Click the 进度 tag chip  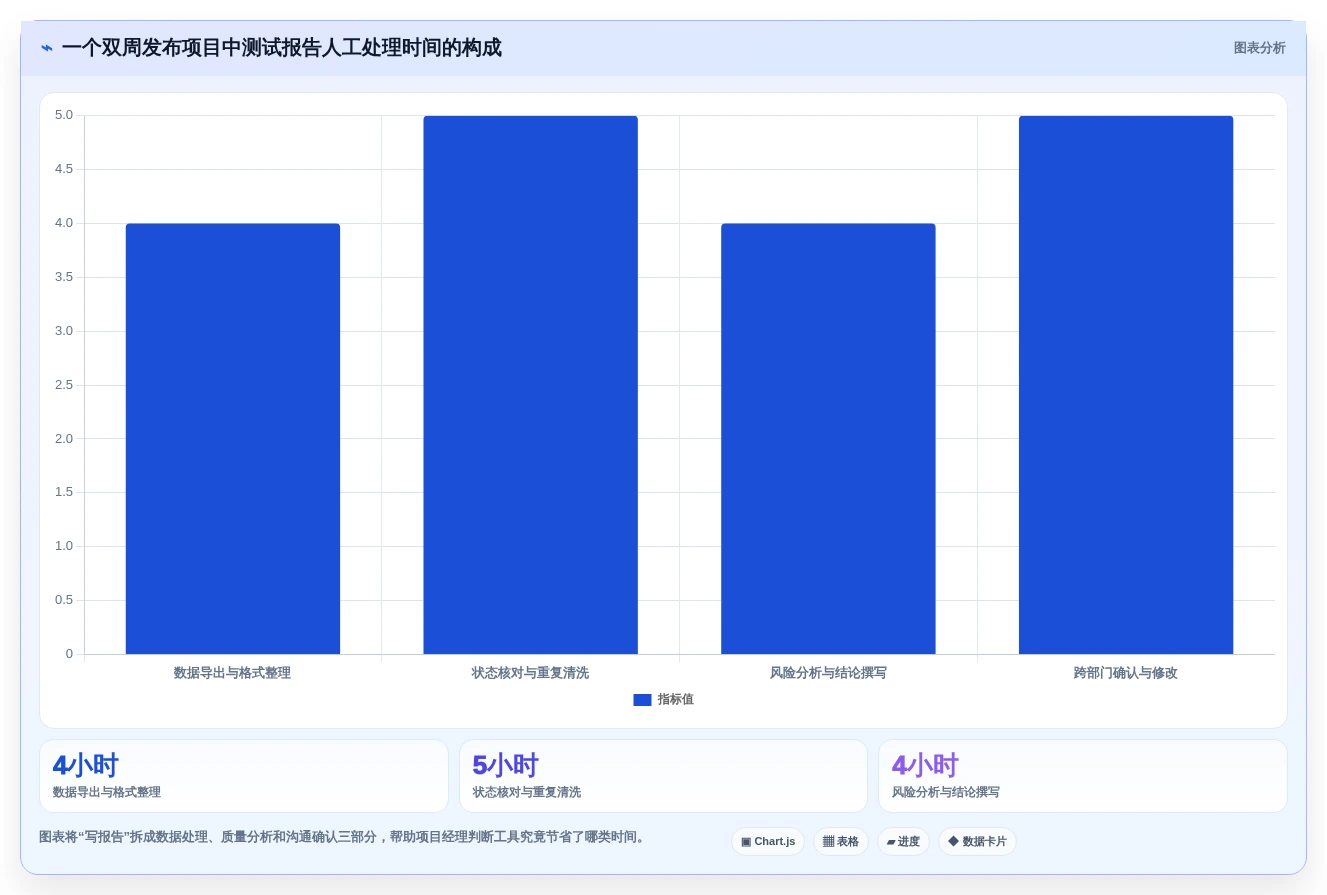point(903,842)
